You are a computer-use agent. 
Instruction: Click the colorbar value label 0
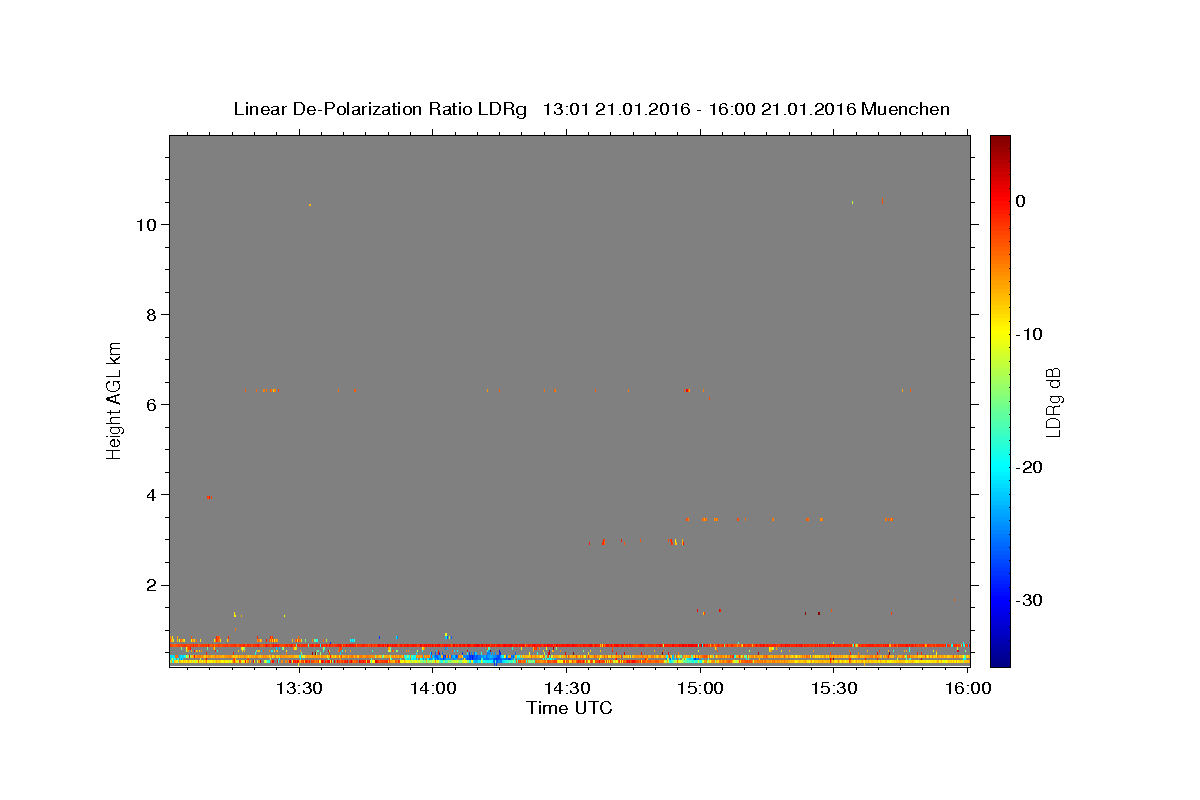(x=1020, y=201)
